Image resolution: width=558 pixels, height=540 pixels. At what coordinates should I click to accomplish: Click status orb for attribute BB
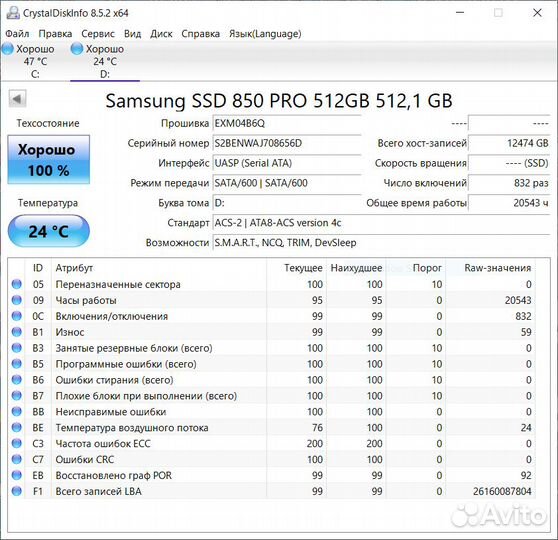point(16,411)
